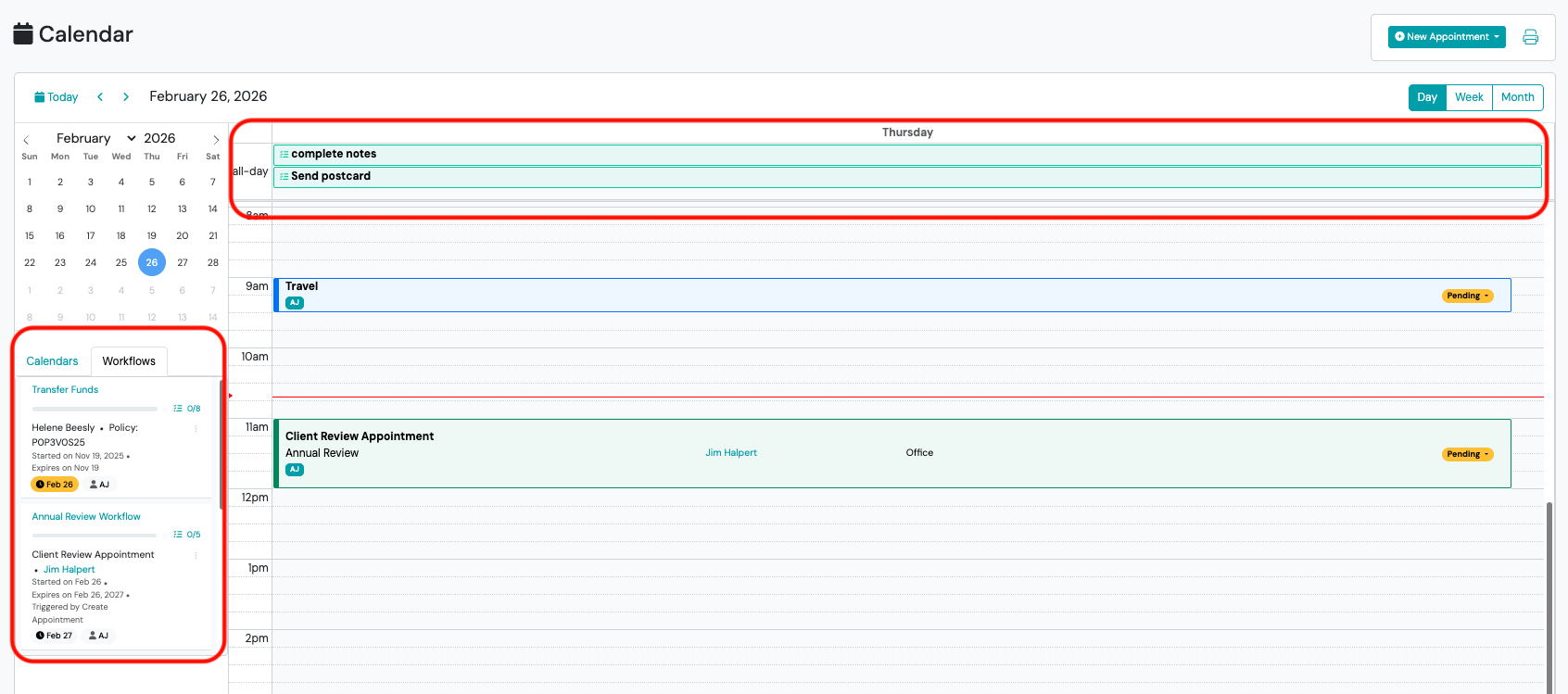Open the Travel event at 9am
The image size is (1568, 694).
892,296
